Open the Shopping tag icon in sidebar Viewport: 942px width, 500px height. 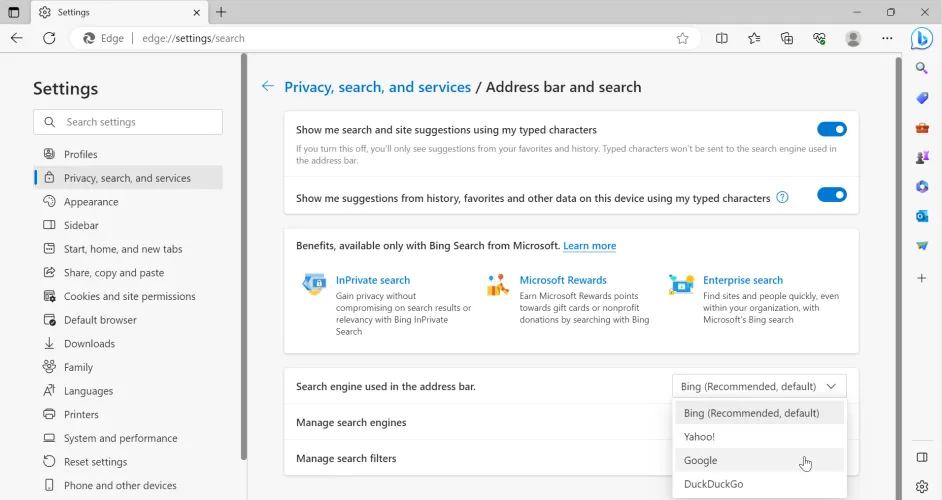click(922, 98)
